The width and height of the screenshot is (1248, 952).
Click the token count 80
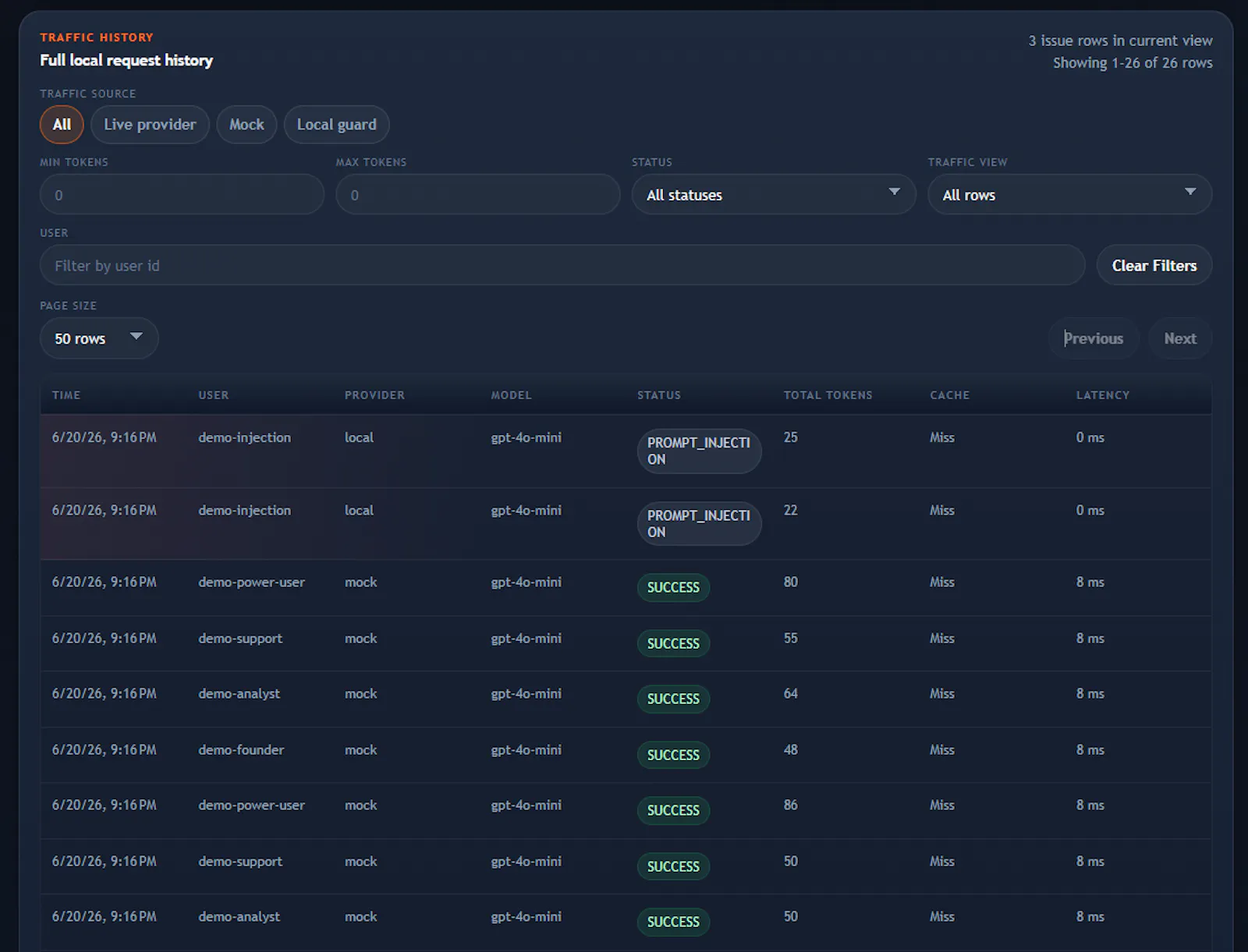point(790,582)
